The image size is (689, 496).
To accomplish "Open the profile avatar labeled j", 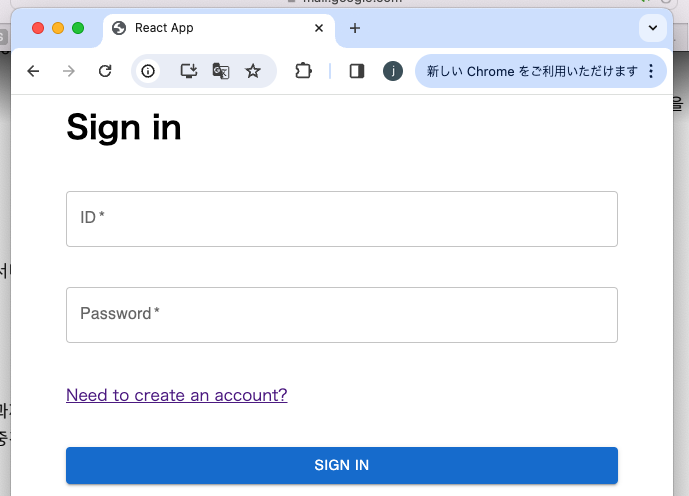I will click(393, 71).
